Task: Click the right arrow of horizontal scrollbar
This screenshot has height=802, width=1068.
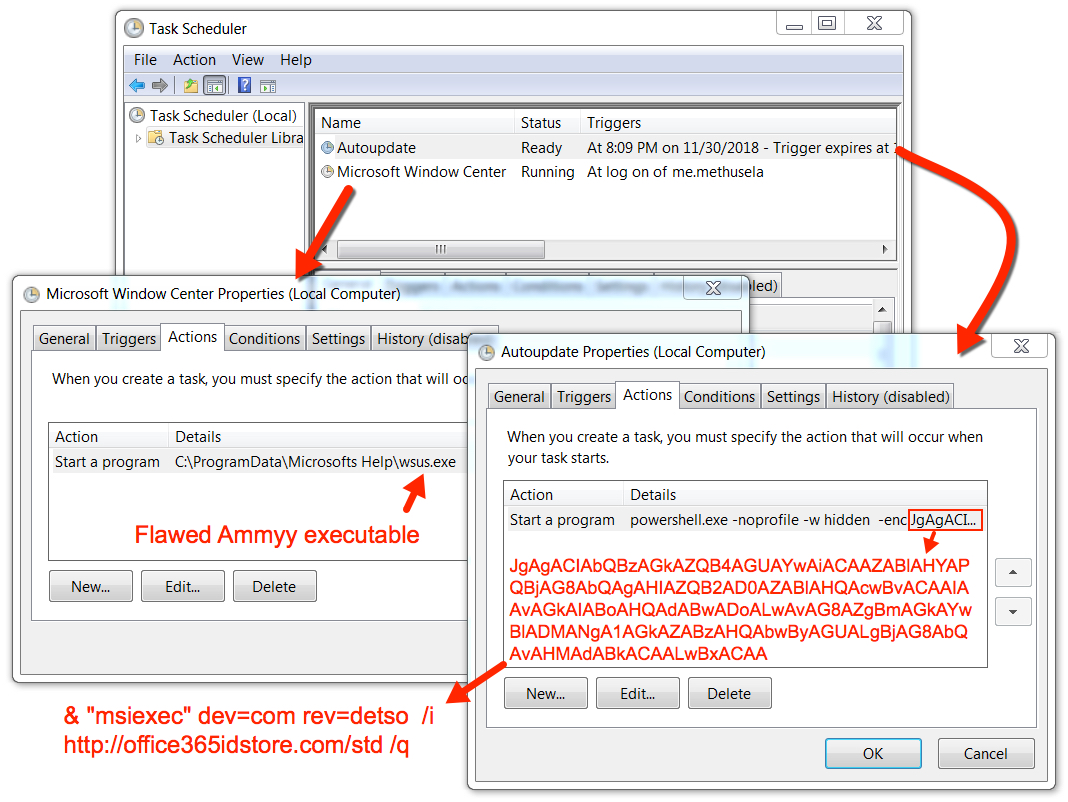Action: point(885,249)
